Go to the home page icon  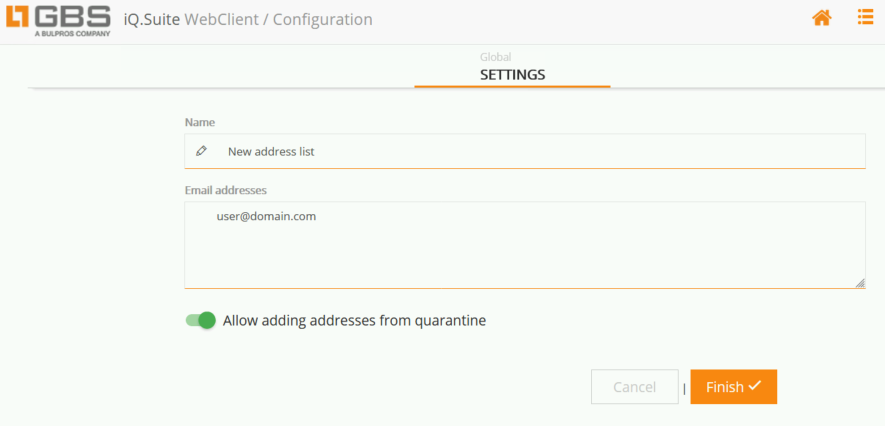click(x=822, y=18)
